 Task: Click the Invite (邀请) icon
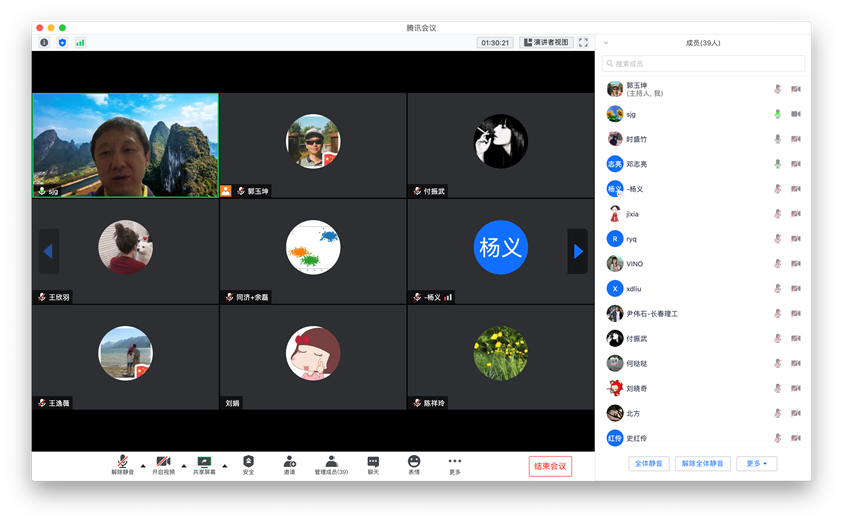(289, 463)
